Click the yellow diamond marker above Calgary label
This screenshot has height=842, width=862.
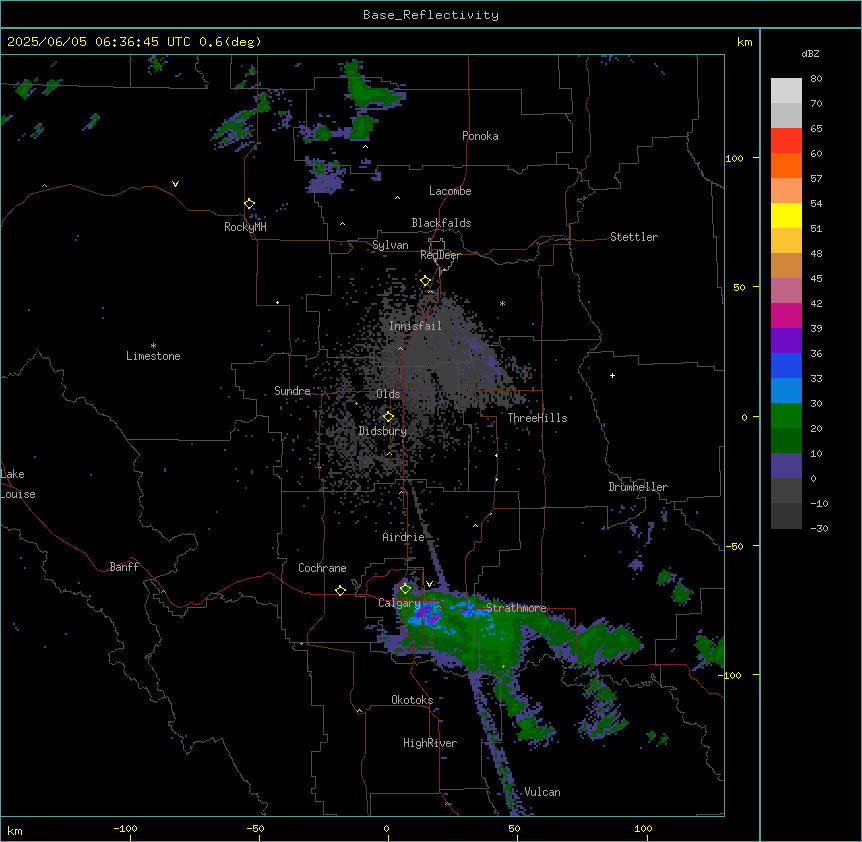click(x=405, y=589)
